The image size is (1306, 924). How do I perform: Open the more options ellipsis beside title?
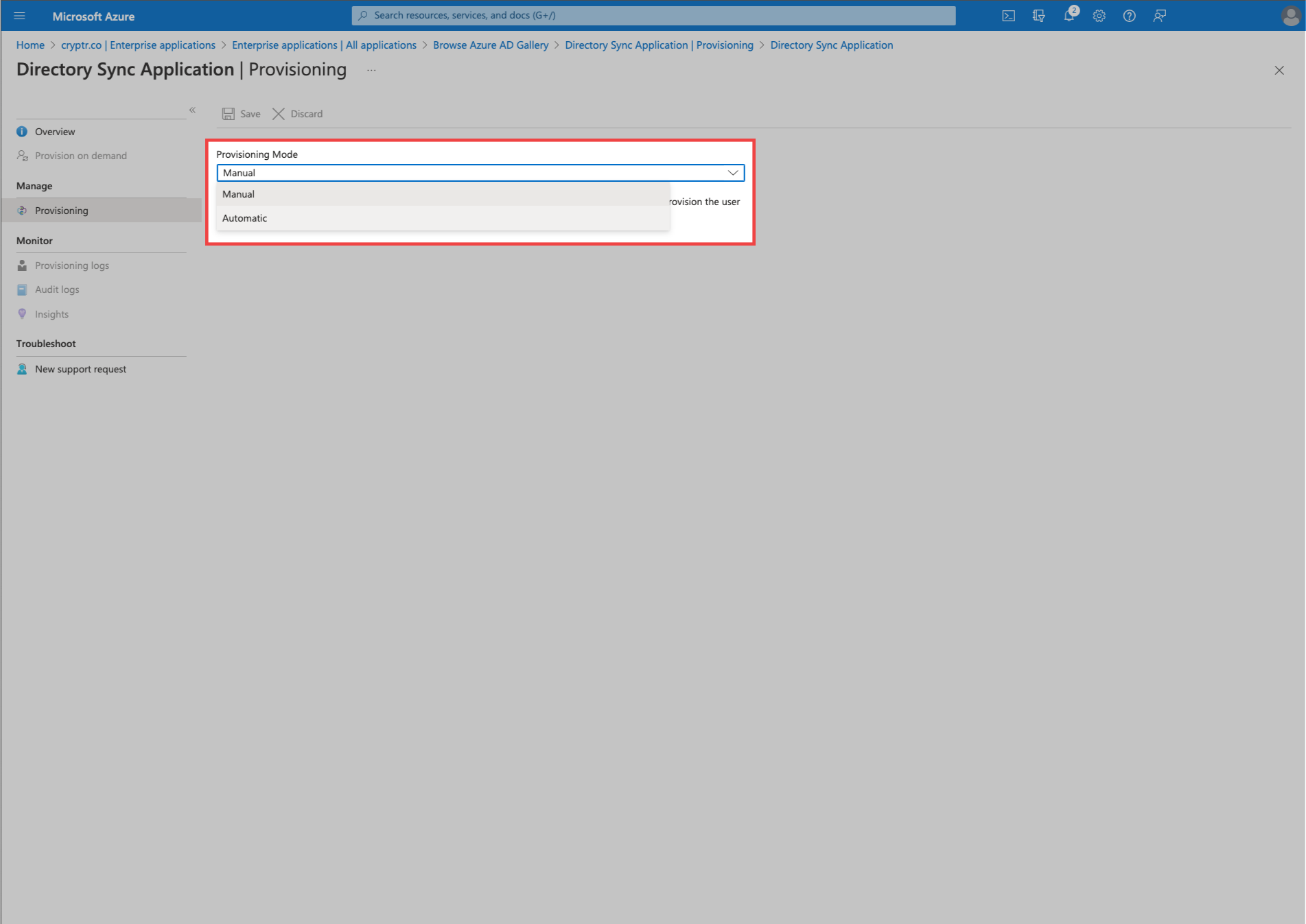371,70
